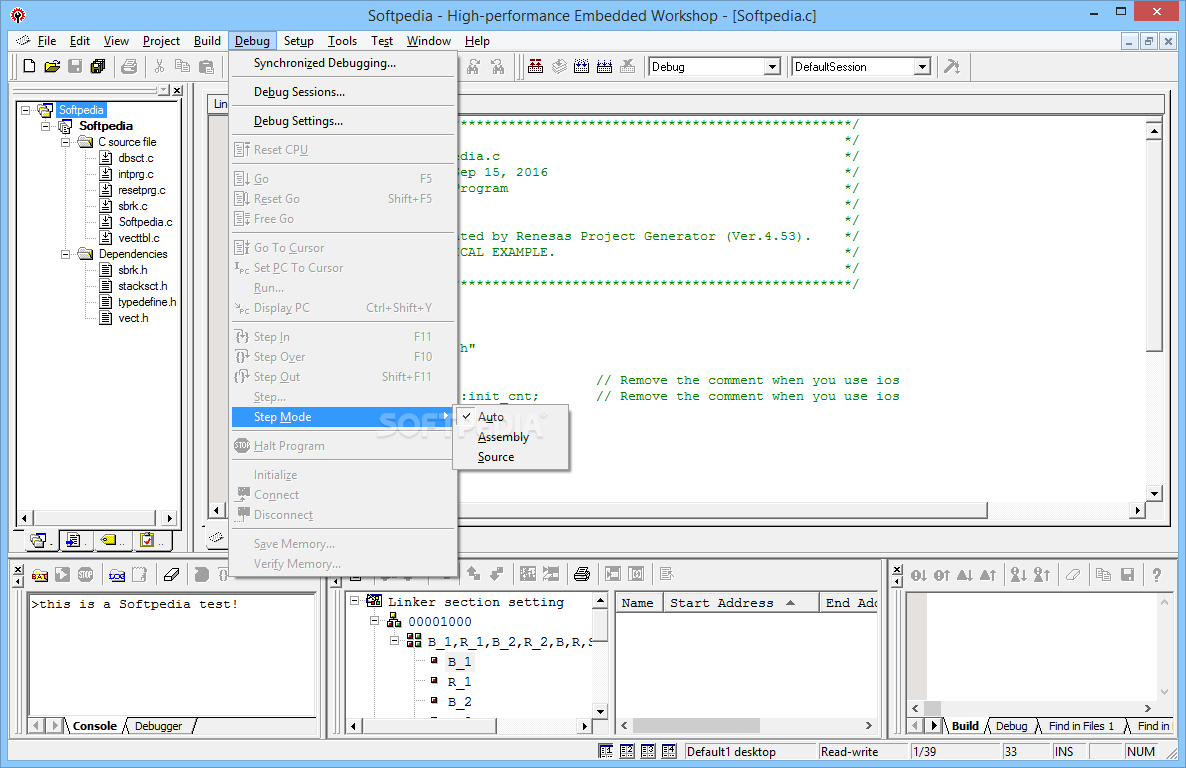Viewport: 1186px width, 768px height.
Task: Sort by Start Address column header
Action: (x=740, y=602)
